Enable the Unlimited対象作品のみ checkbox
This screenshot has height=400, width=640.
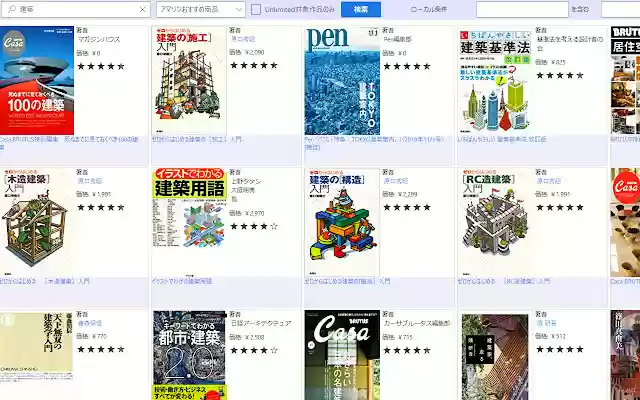point(256,9)
